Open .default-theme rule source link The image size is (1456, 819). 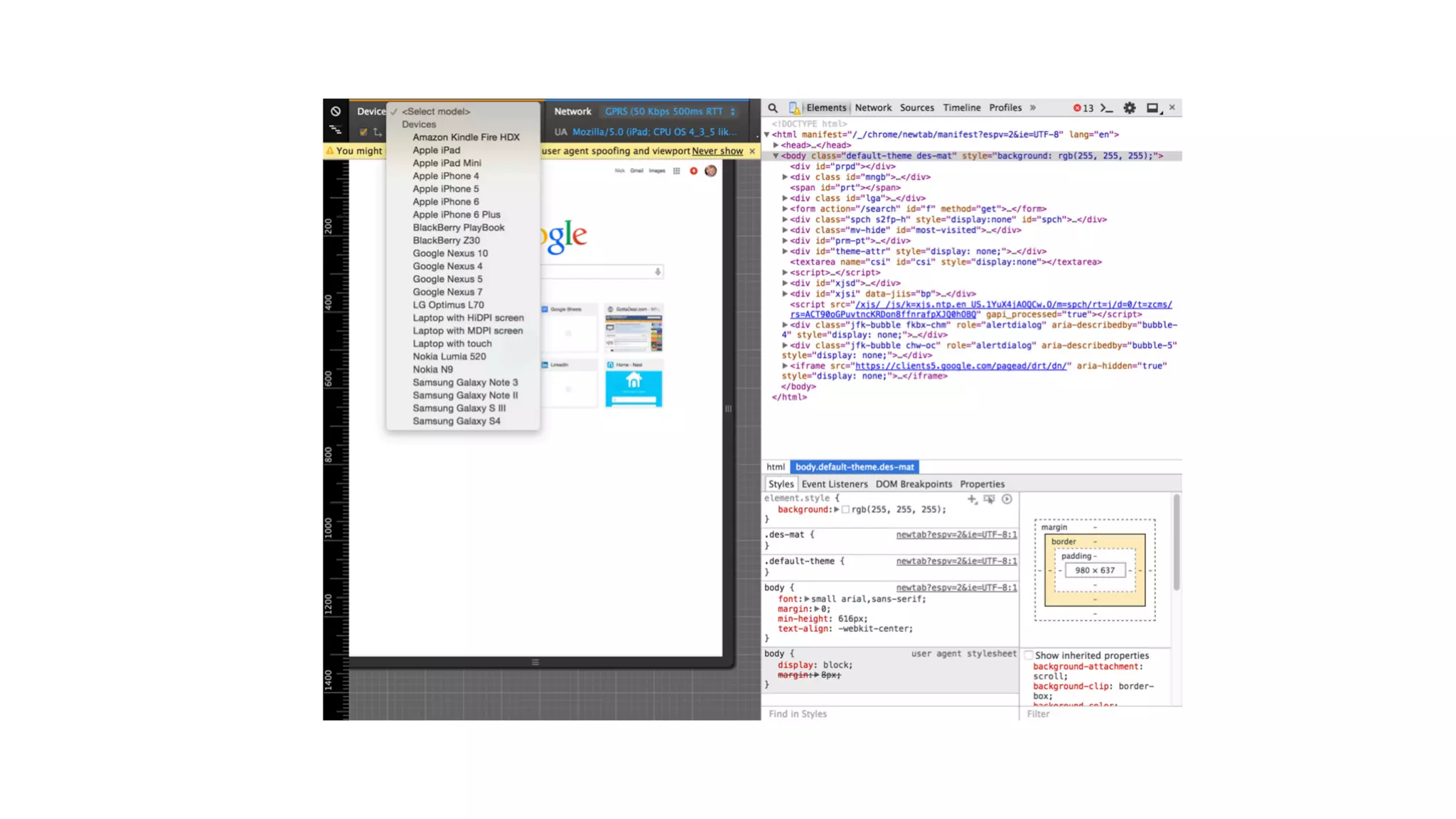[x=956, y=562]
